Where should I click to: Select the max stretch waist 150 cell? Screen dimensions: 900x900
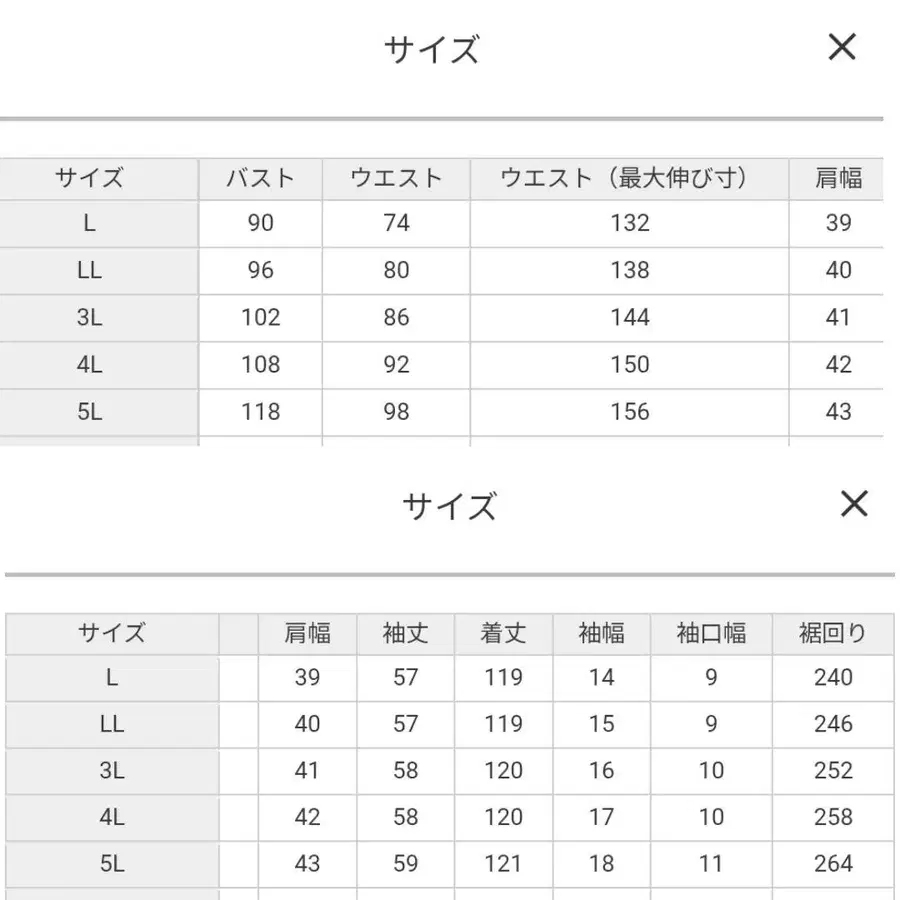click(x=629, y=365)
